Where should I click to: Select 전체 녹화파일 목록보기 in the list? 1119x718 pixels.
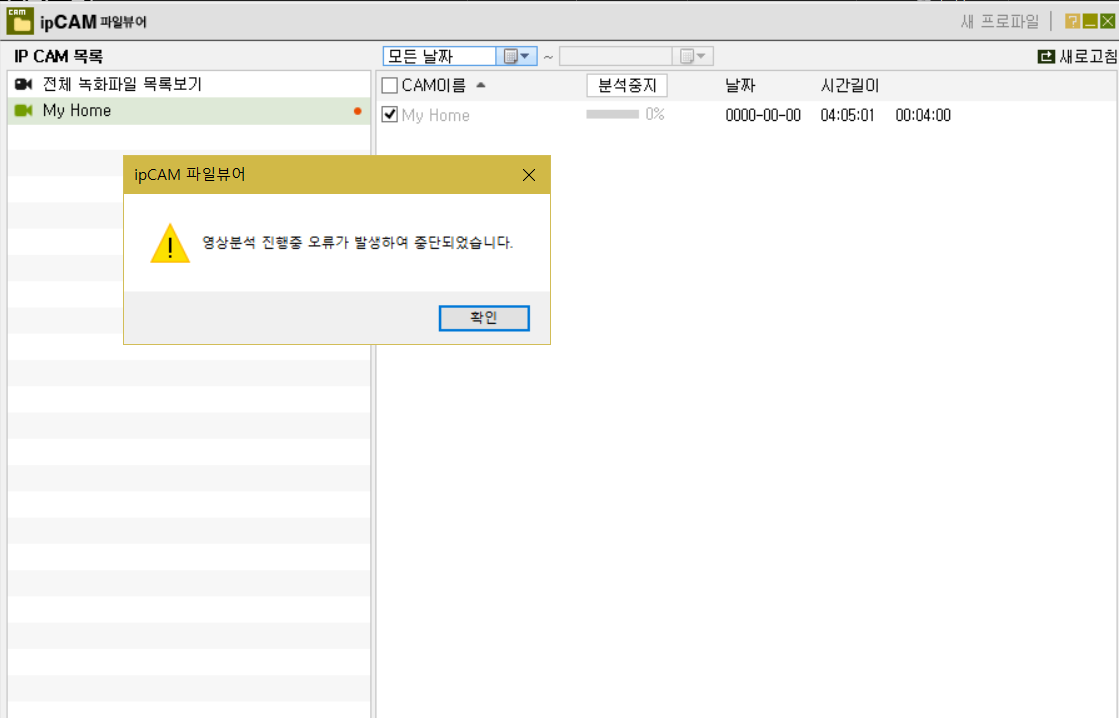pos(189,84)
